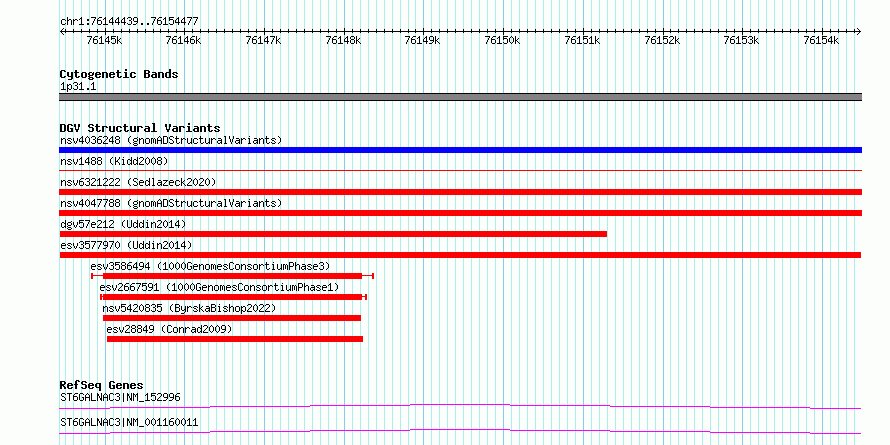Click the nsv4036248 blue variant bar
Screen dimensions: 890x445
460,150
